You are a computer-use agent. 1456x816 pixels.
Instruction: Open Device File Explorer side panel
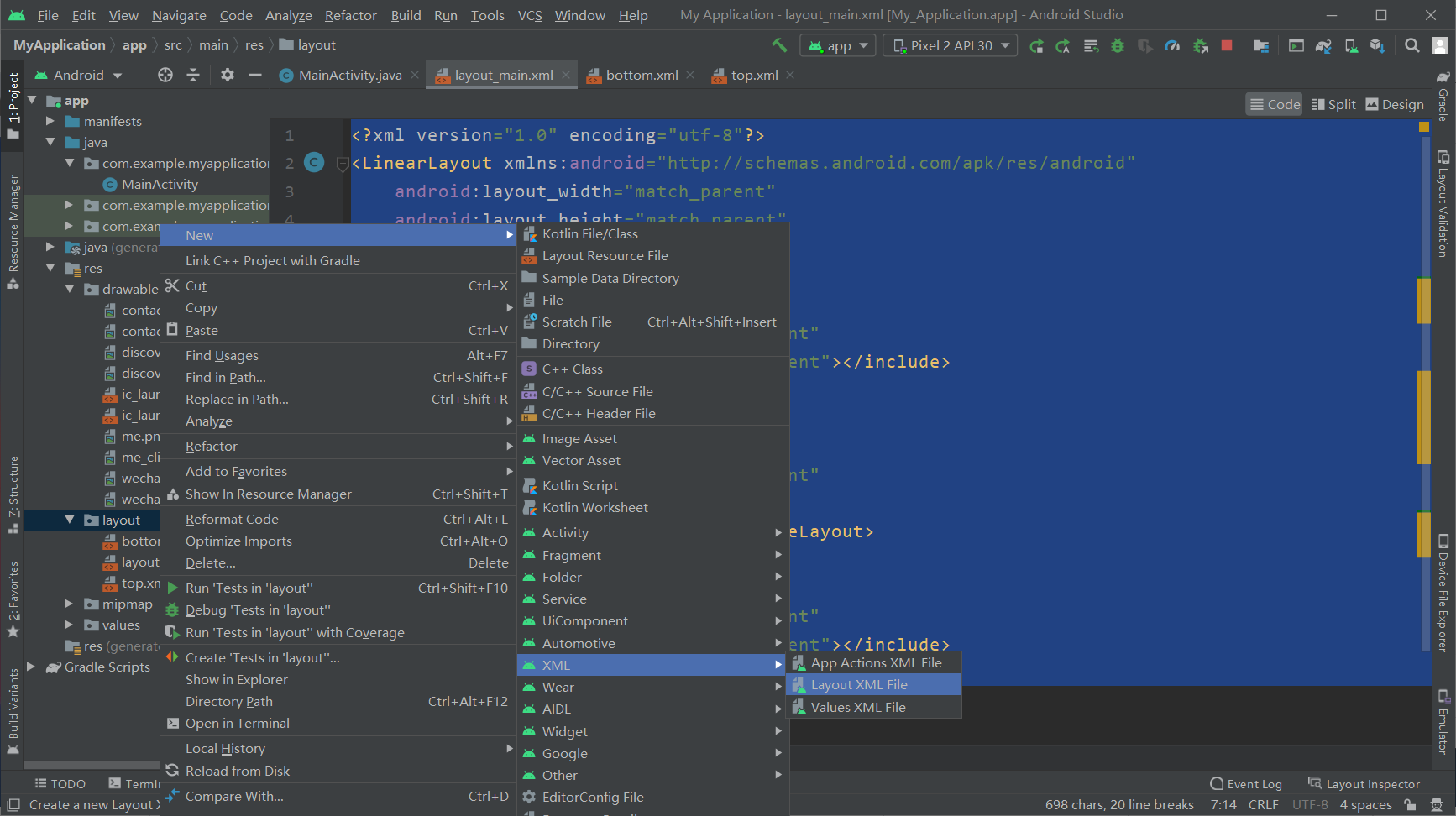coord(1443,593)
